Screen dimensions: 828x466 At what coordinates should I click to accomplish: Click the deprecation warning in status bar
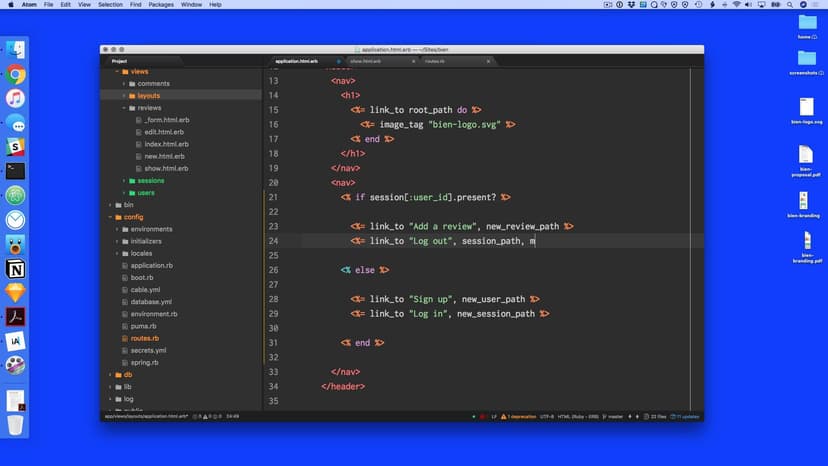(x=518, y=416)
